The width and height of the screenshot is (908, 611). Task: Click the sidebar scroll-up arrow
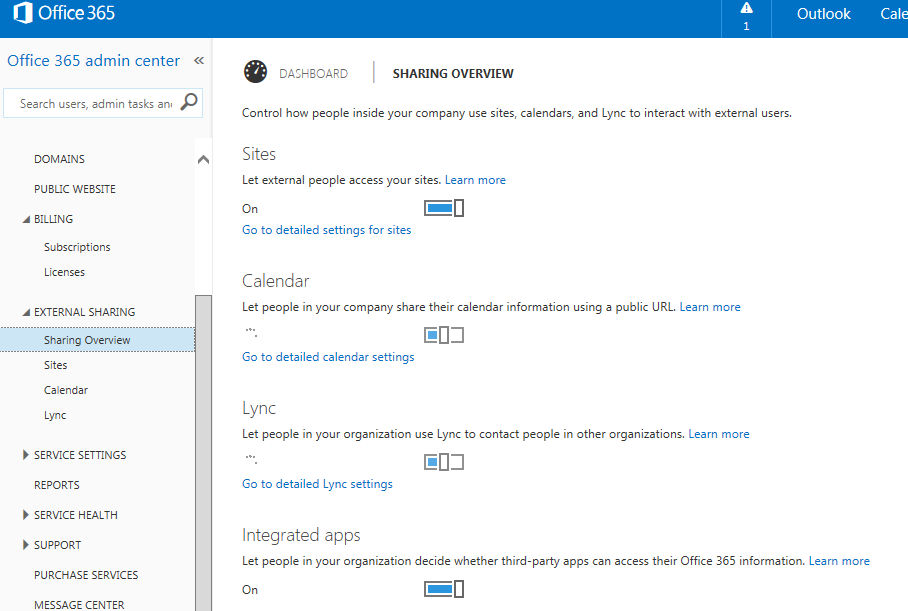tap(203, 159)
